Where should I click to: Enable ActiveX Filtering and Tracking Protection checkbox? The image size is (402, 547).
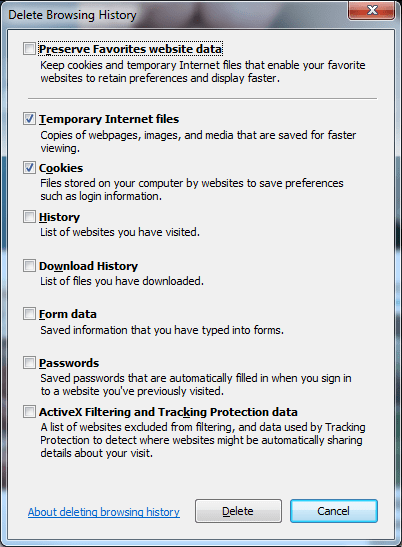click(x=29, y=412)
